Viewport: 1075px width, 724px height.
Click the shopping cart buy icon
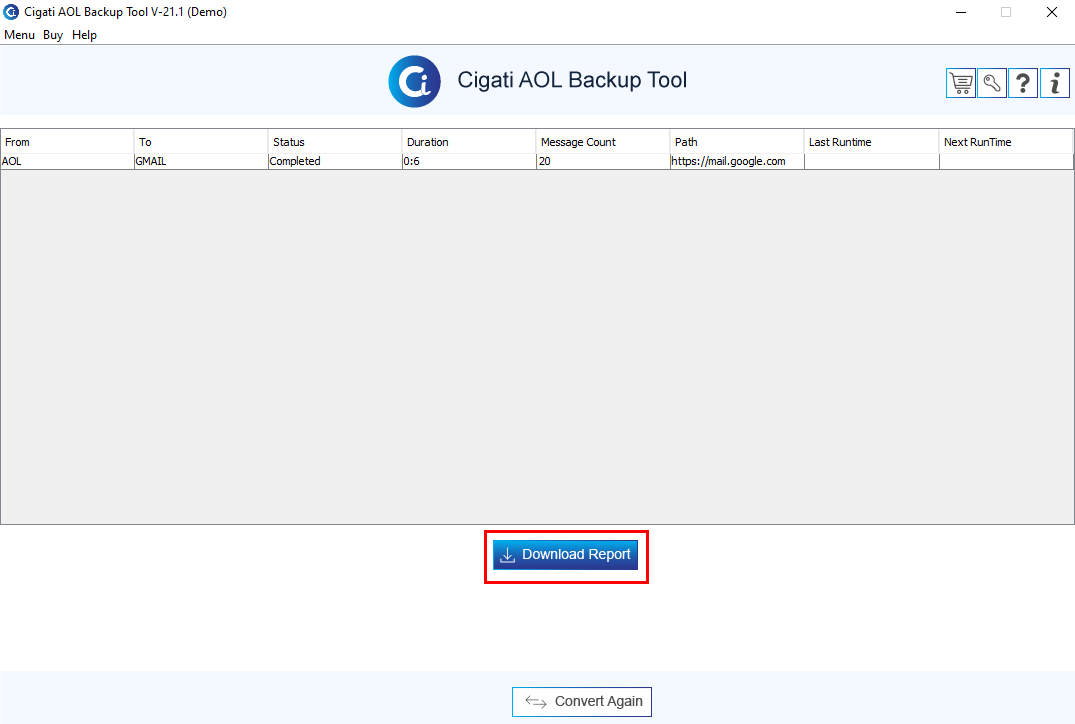(x=961, y=84)
